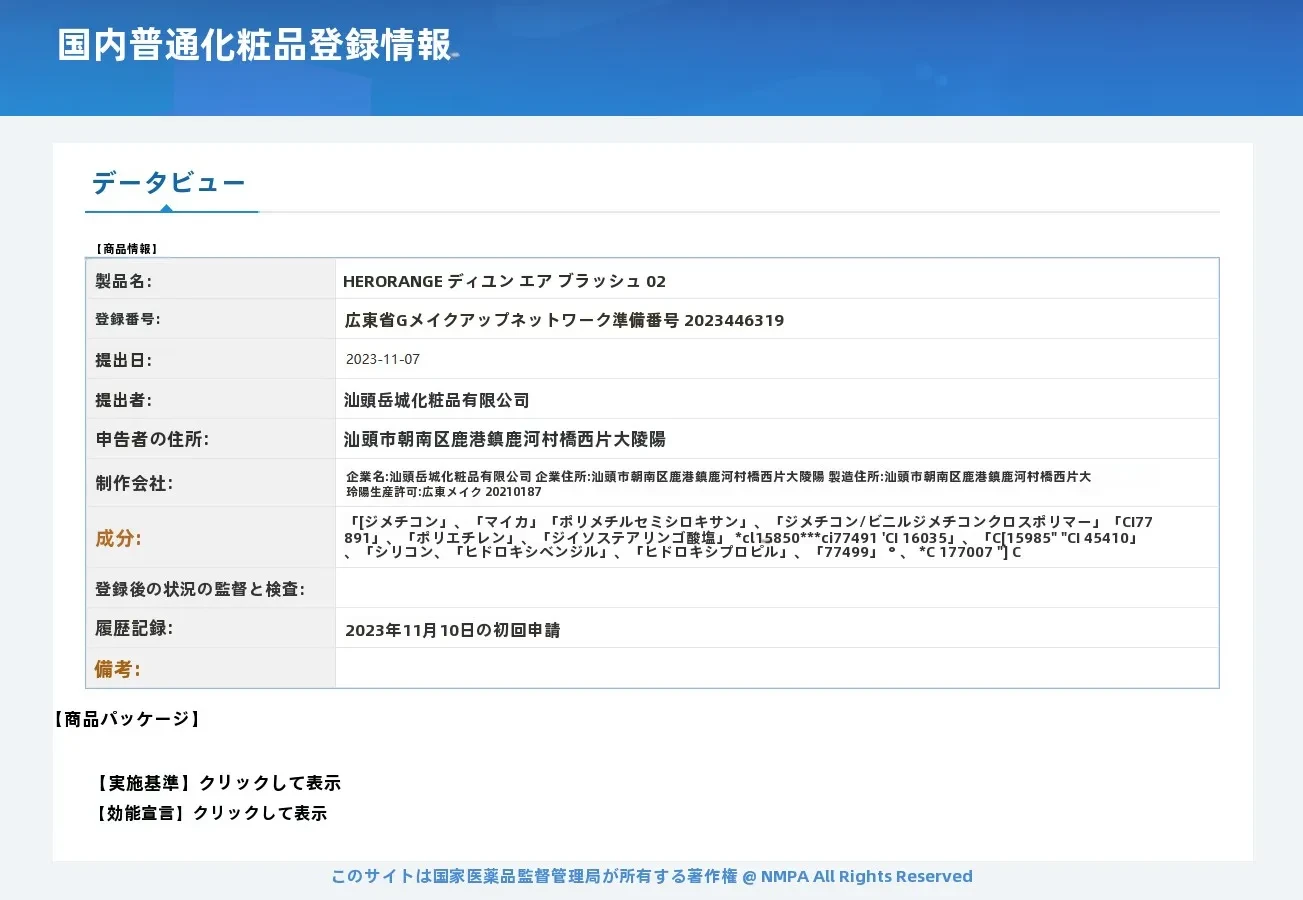This screenshot has width=1303, height=900.
Task: Select the 製品名 label cell
Action: pos(211,279)
